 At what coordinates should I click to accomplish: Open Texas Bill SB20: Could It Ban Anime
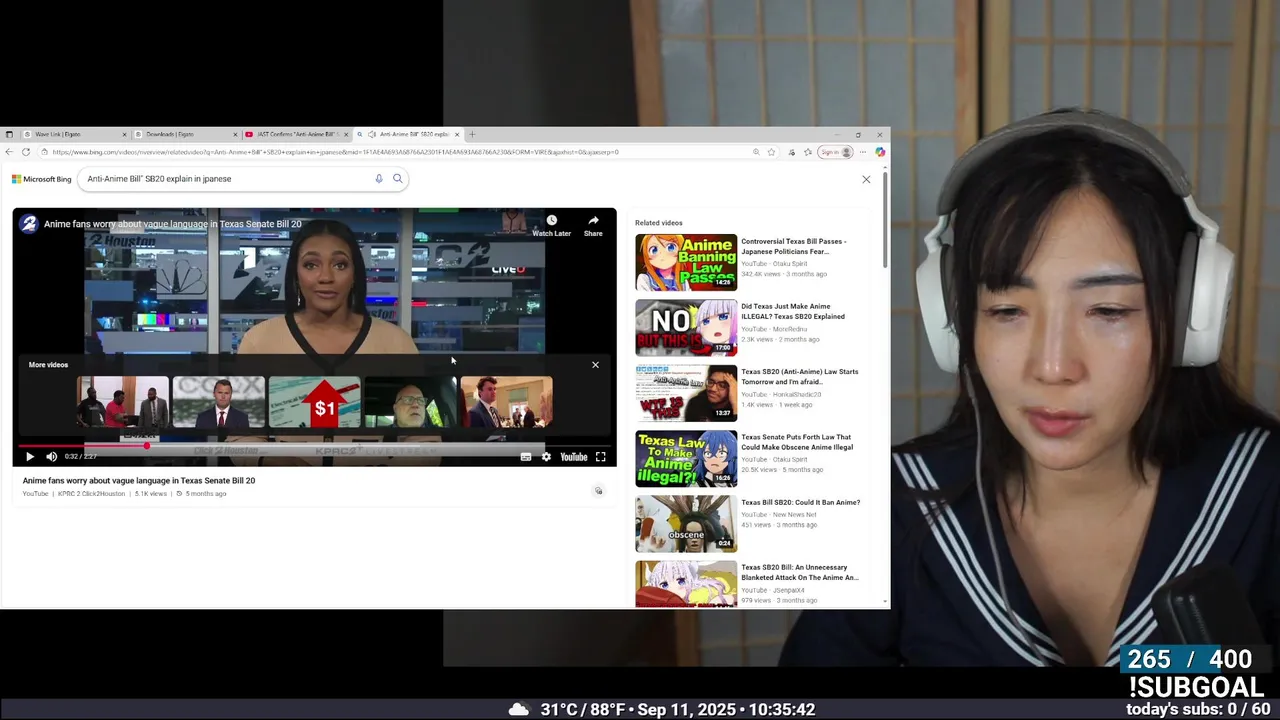[800, 502]
